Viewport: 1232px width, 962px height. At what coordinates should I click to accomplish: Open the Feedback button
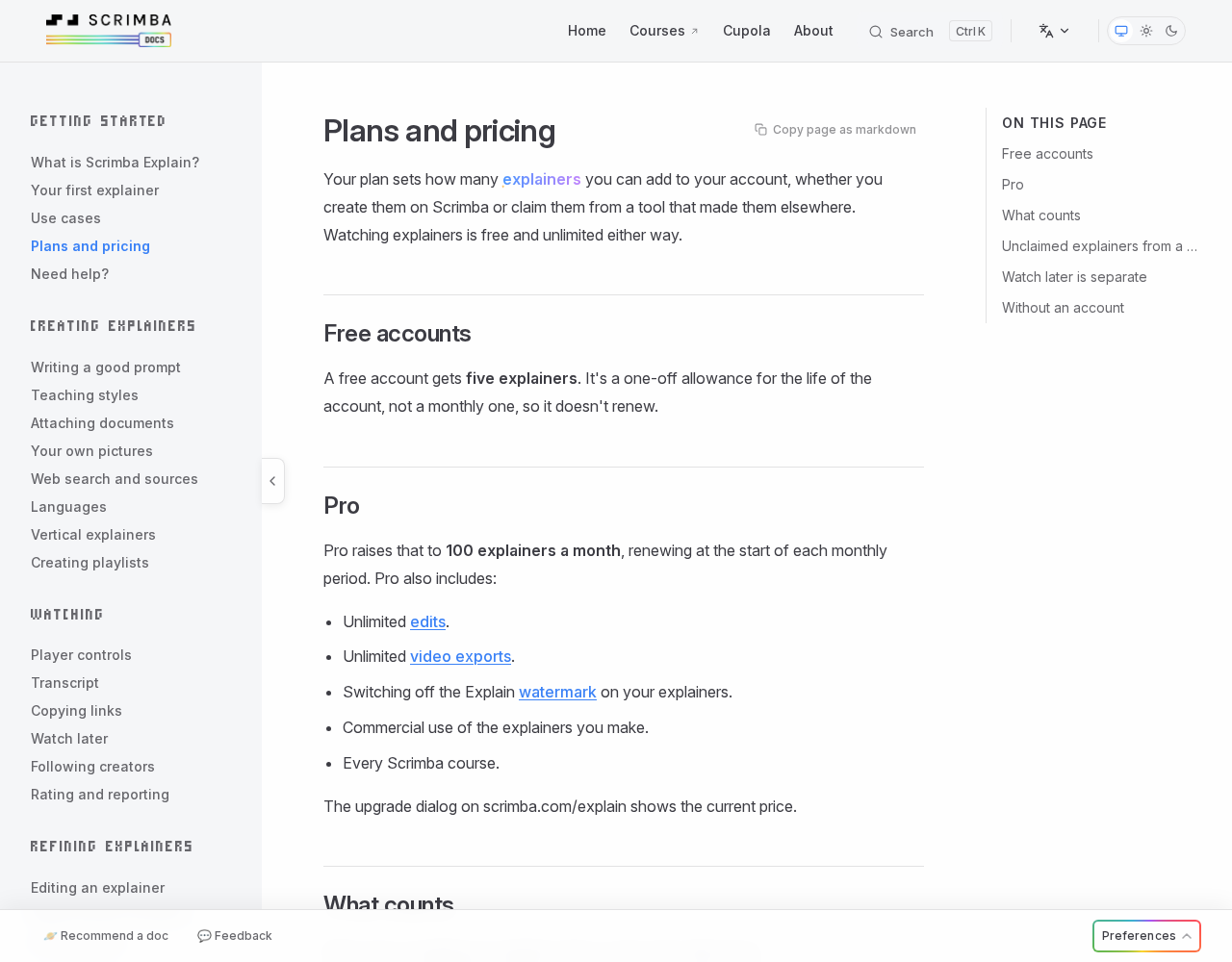235,936
